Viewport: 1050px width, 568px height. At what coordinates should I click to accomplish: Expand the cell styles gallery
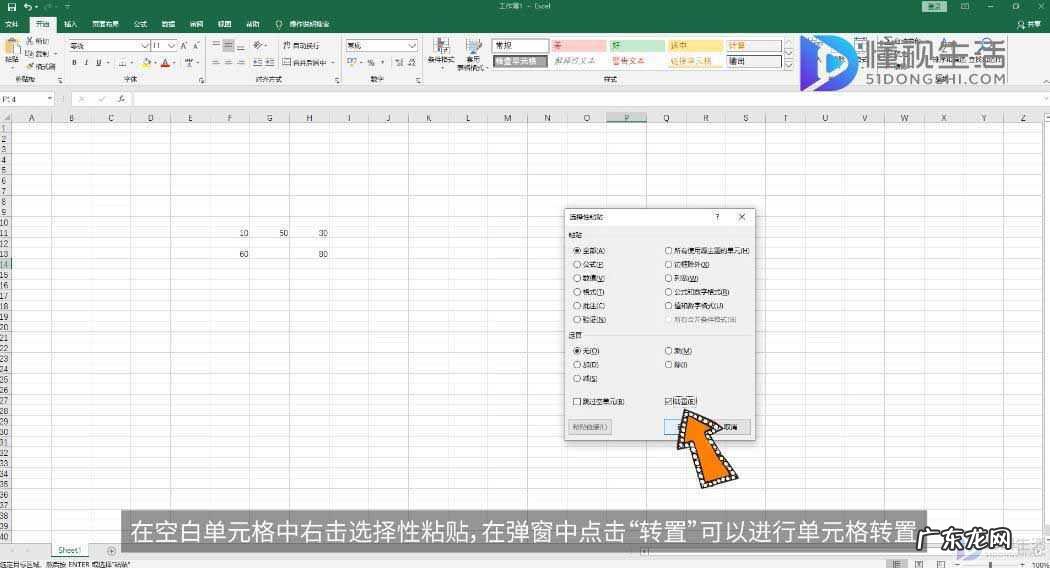[x=788, y=65]
